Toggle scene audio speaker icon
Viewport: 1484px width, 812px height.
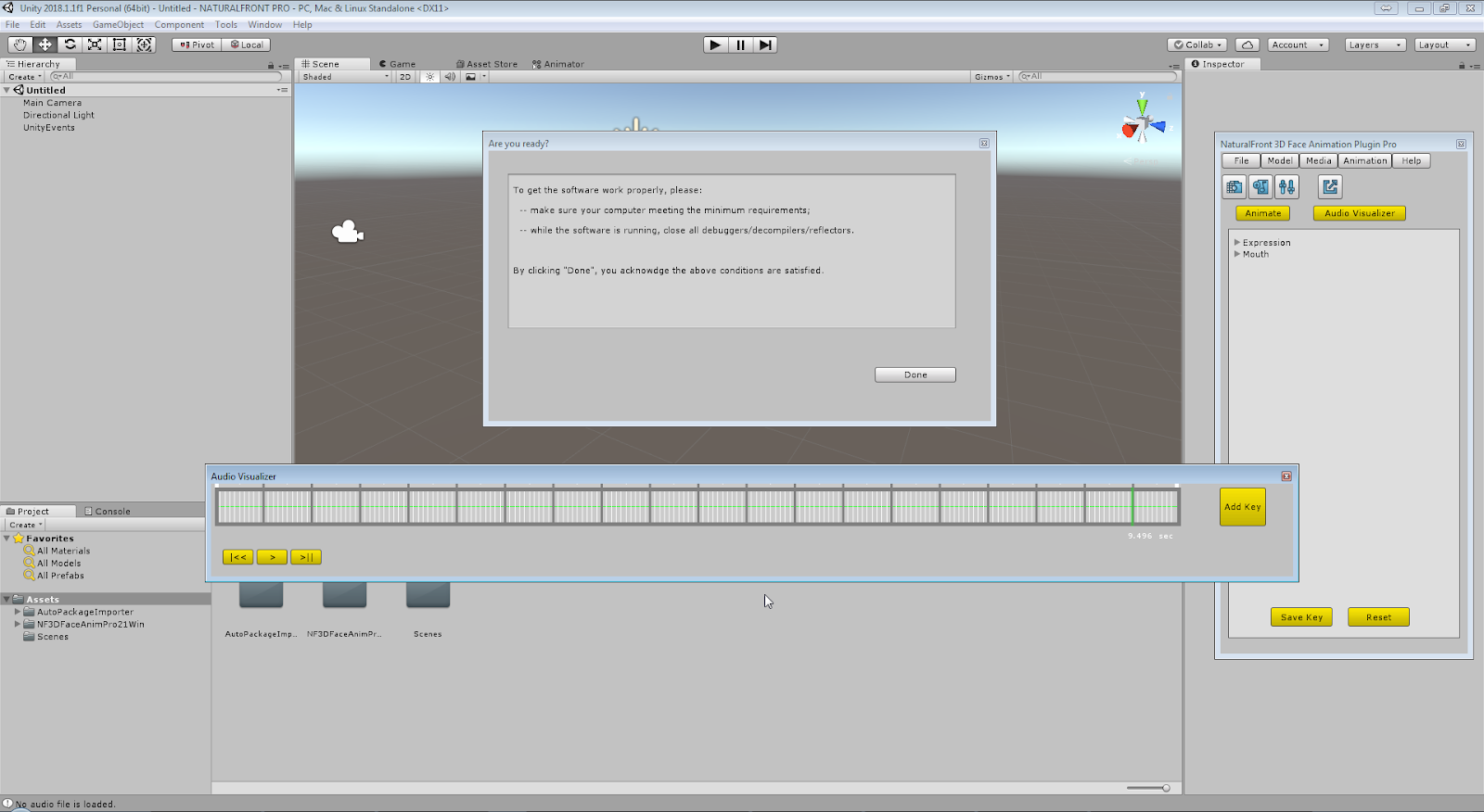450,77
